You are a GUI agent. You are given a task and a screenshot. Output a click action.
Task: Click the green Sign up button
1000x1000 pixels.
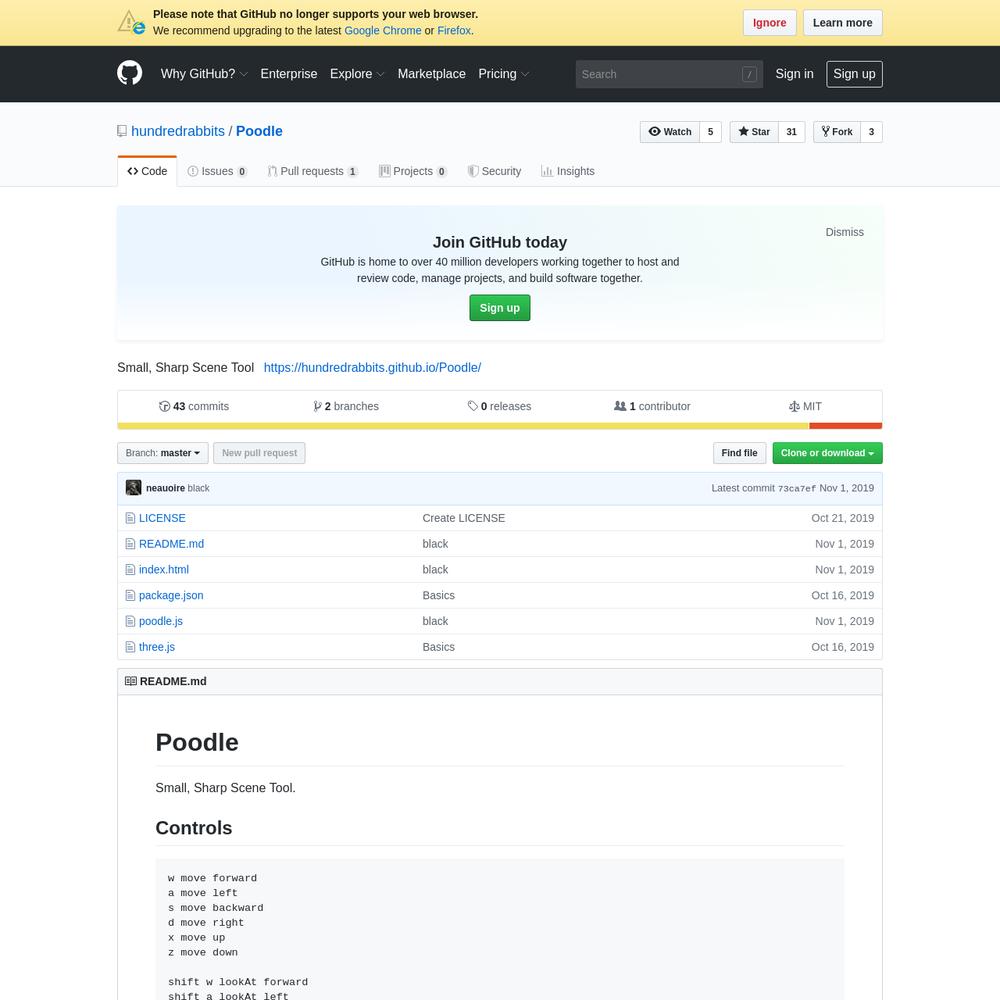[x=499, y=308]
